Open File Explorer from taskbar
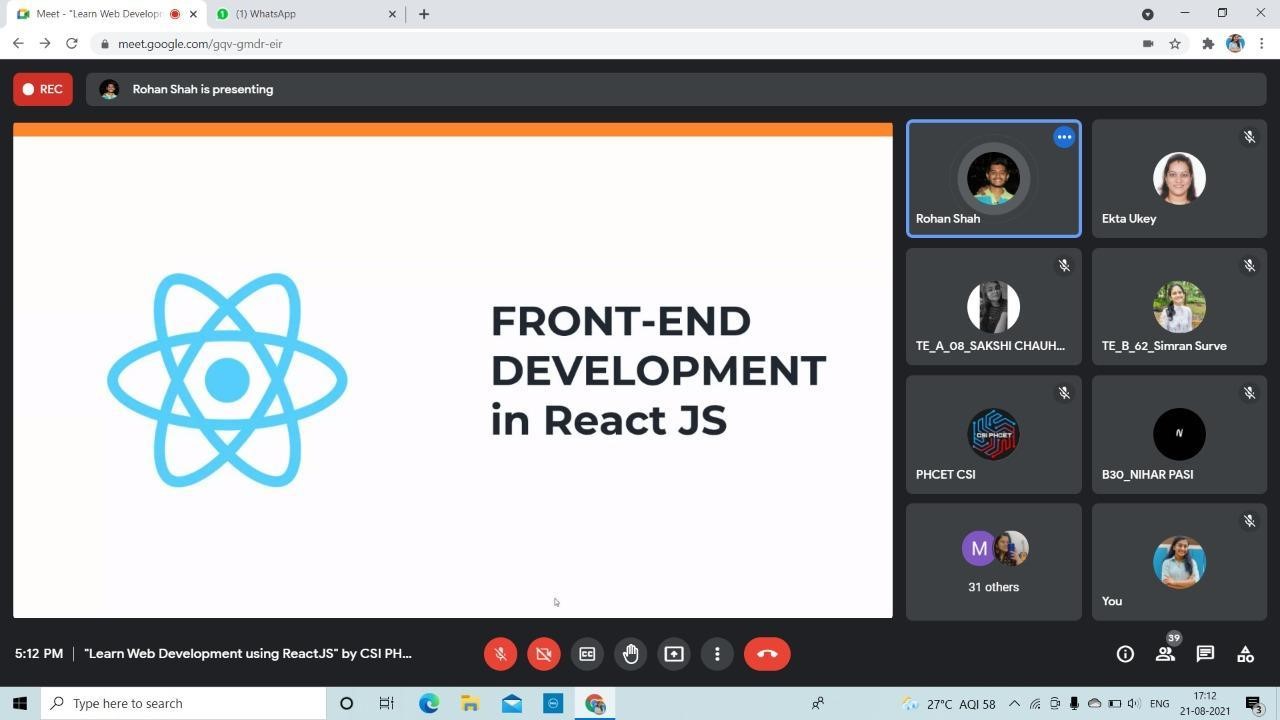The width and height of the screenshot is (1280, 720). pos(470,704)
